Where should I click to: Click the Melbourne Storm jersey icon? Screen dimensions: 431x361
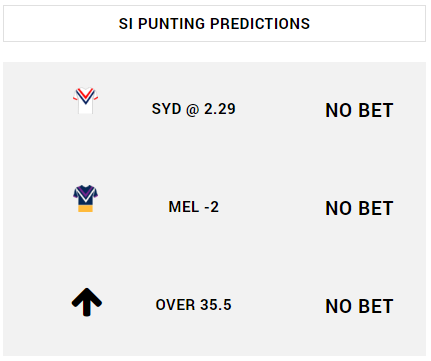(x=85, y=199)
